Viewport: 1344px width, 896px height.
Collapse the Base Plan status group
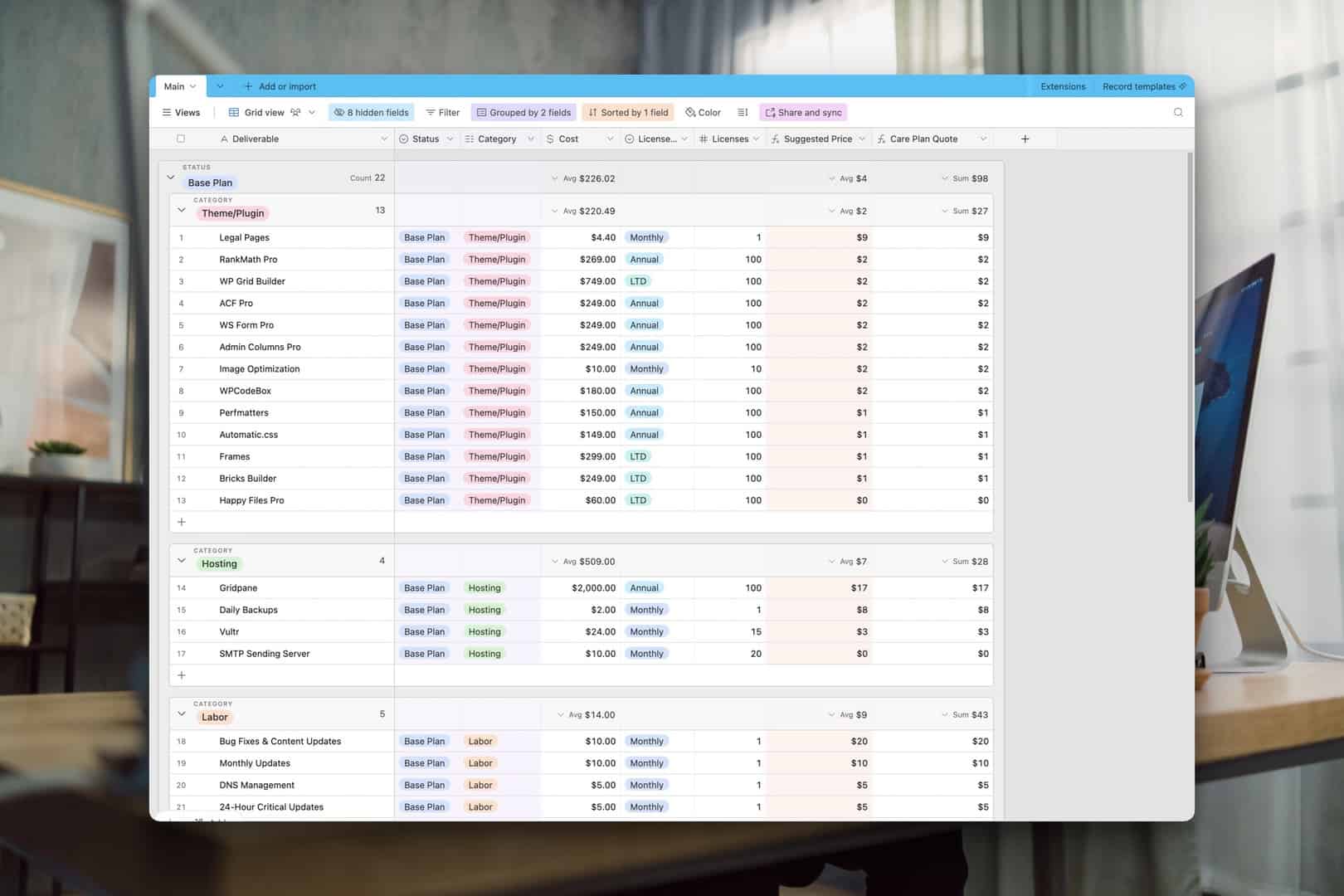pos(170,177)
